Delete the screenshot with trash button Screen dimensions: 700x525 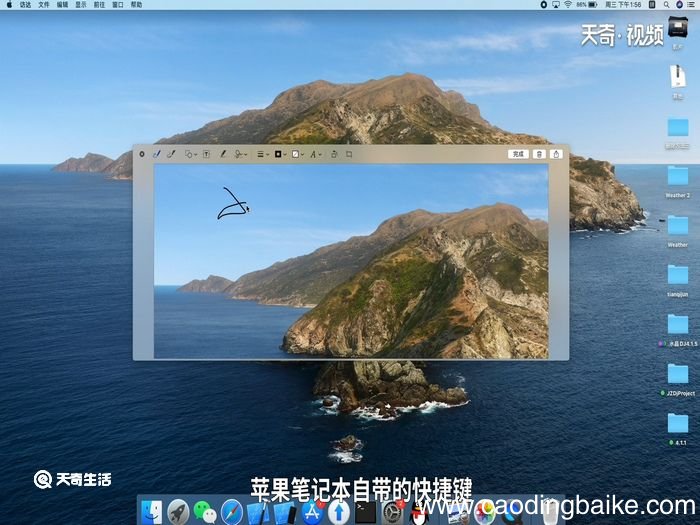tap(539, 154)
